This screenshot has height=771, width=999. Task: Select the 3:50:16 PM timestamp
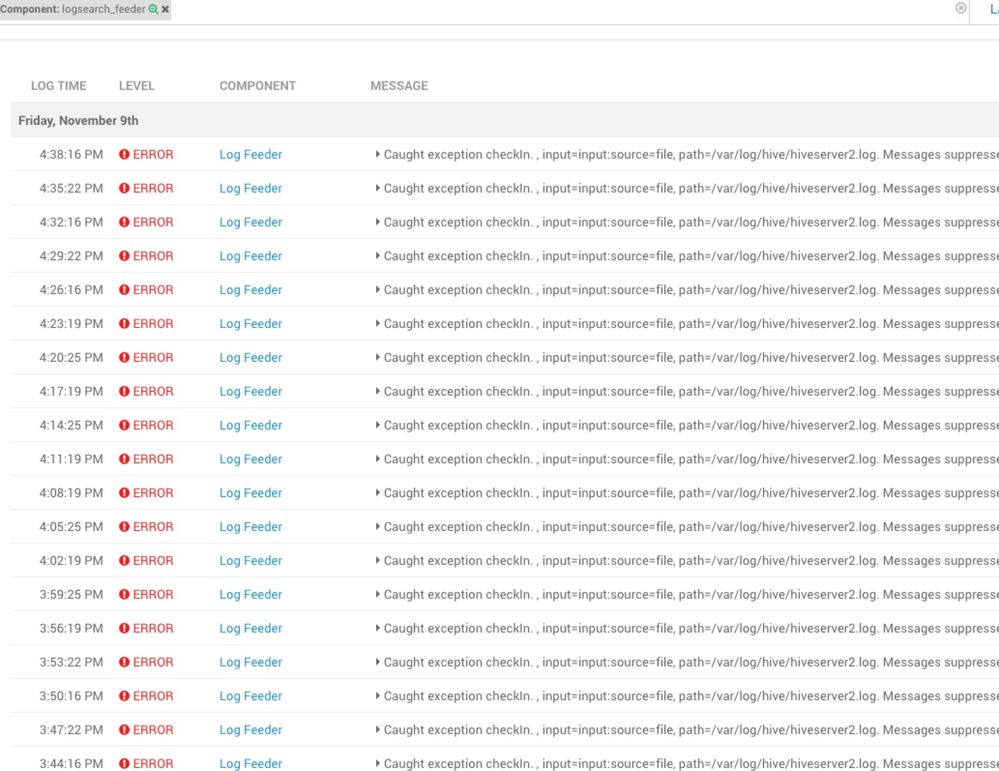[71, 695]
